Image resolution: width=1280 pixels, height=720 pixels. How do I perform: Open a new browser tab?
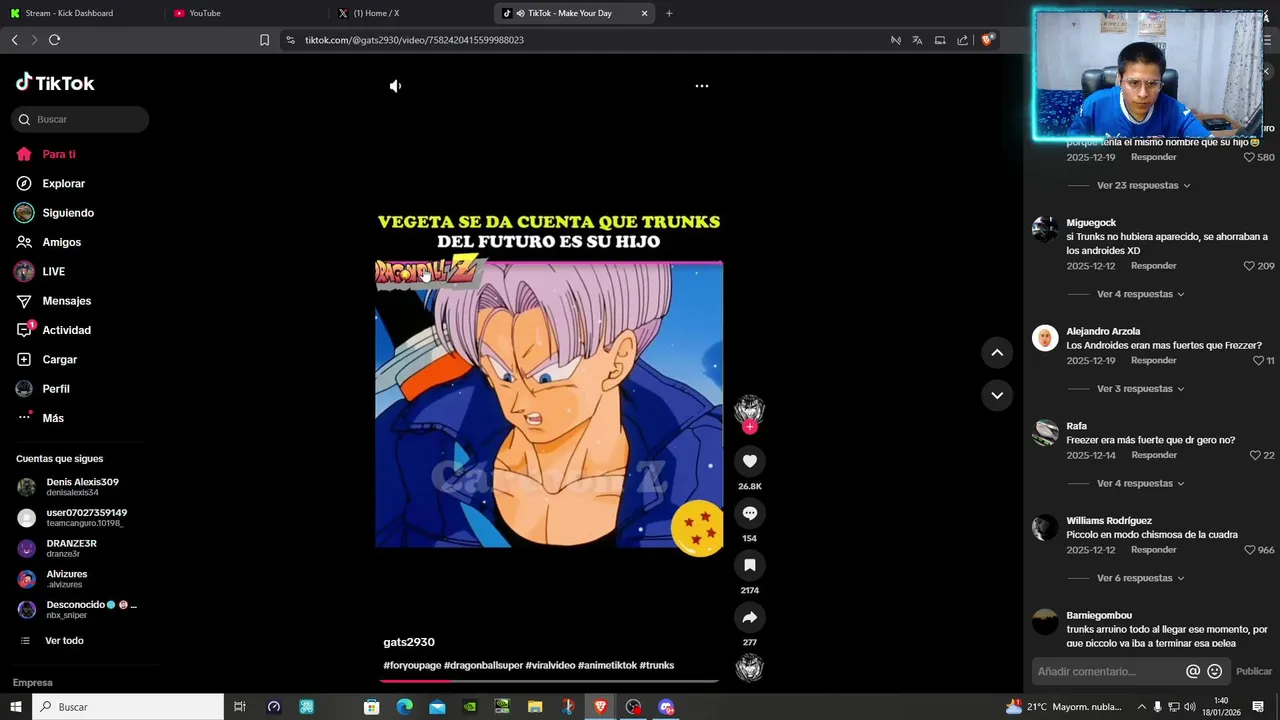point(669,13)
